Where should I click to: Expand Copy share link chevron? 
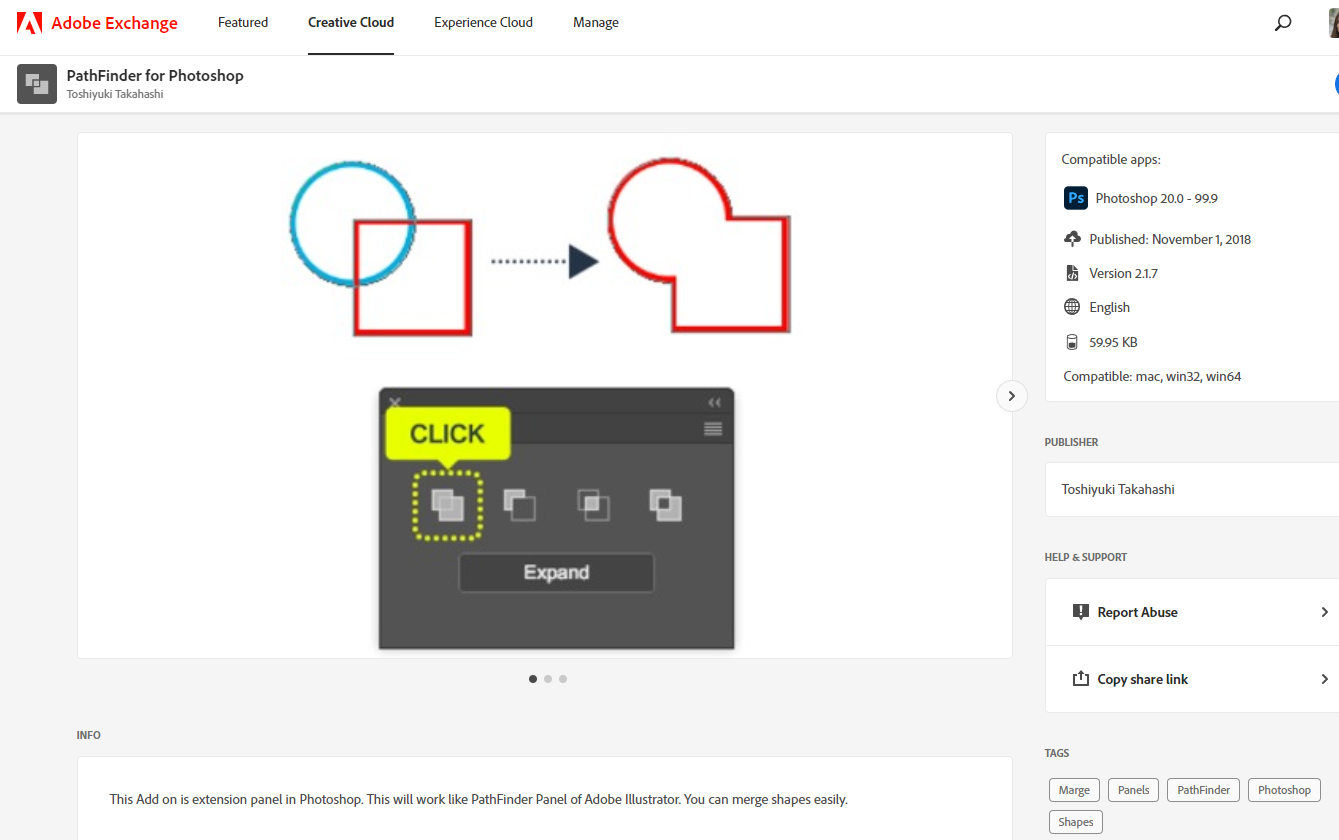coord(1324,679)
